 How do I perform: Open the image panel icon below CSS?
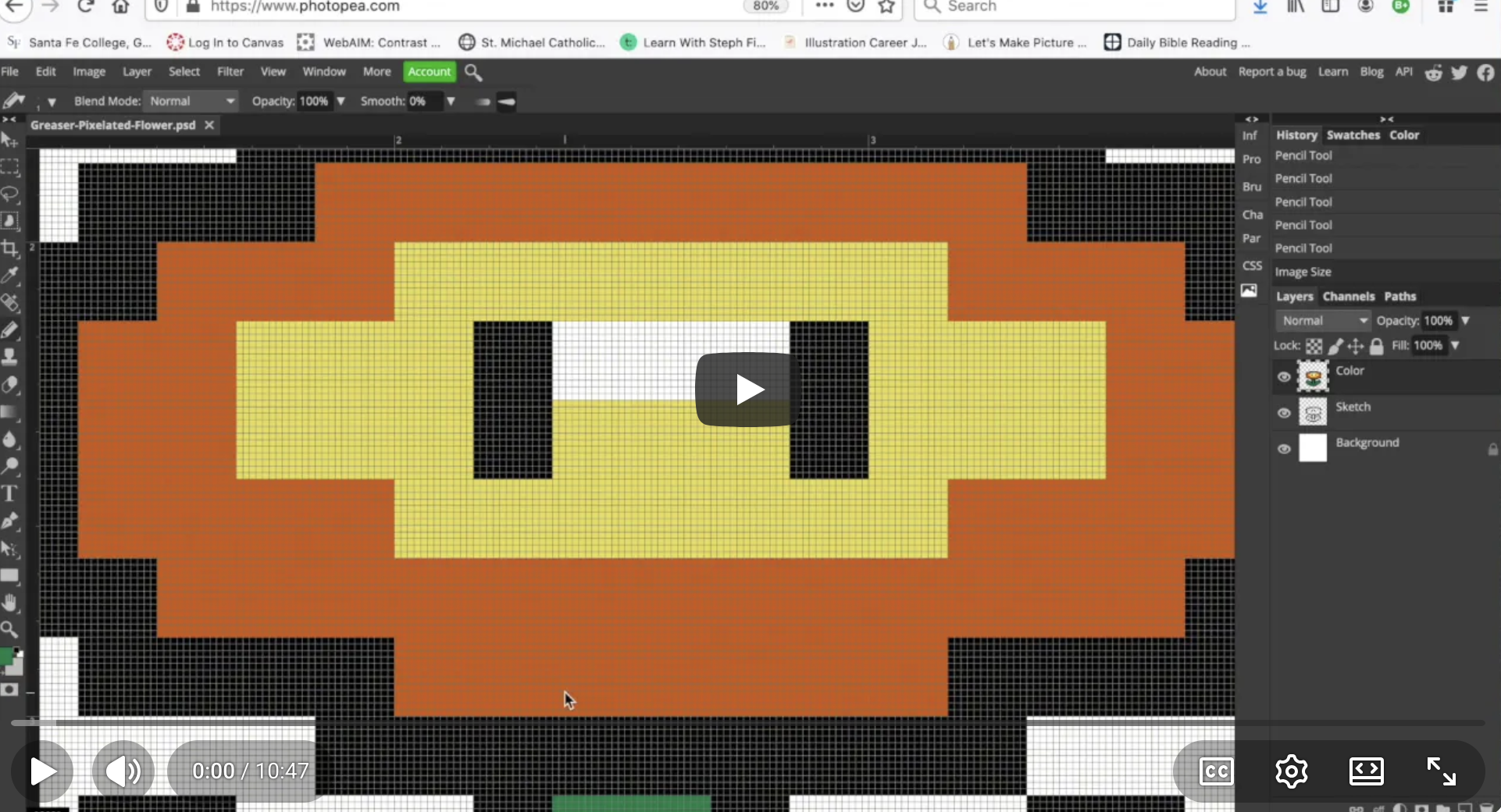point(1250,290)
